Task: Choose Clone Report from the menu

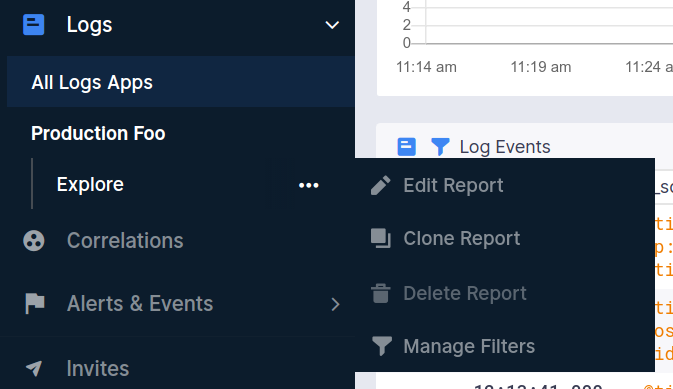Action: coord(462,238)
